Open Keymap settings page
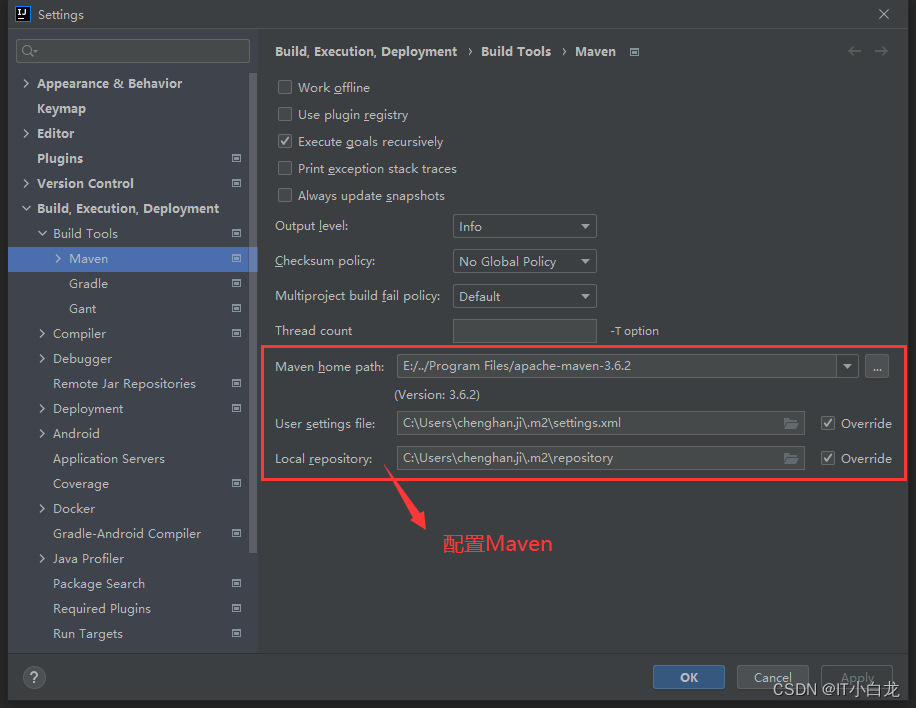Image resolution: width=916 pixels, height=708 pixels. (61, 109)
